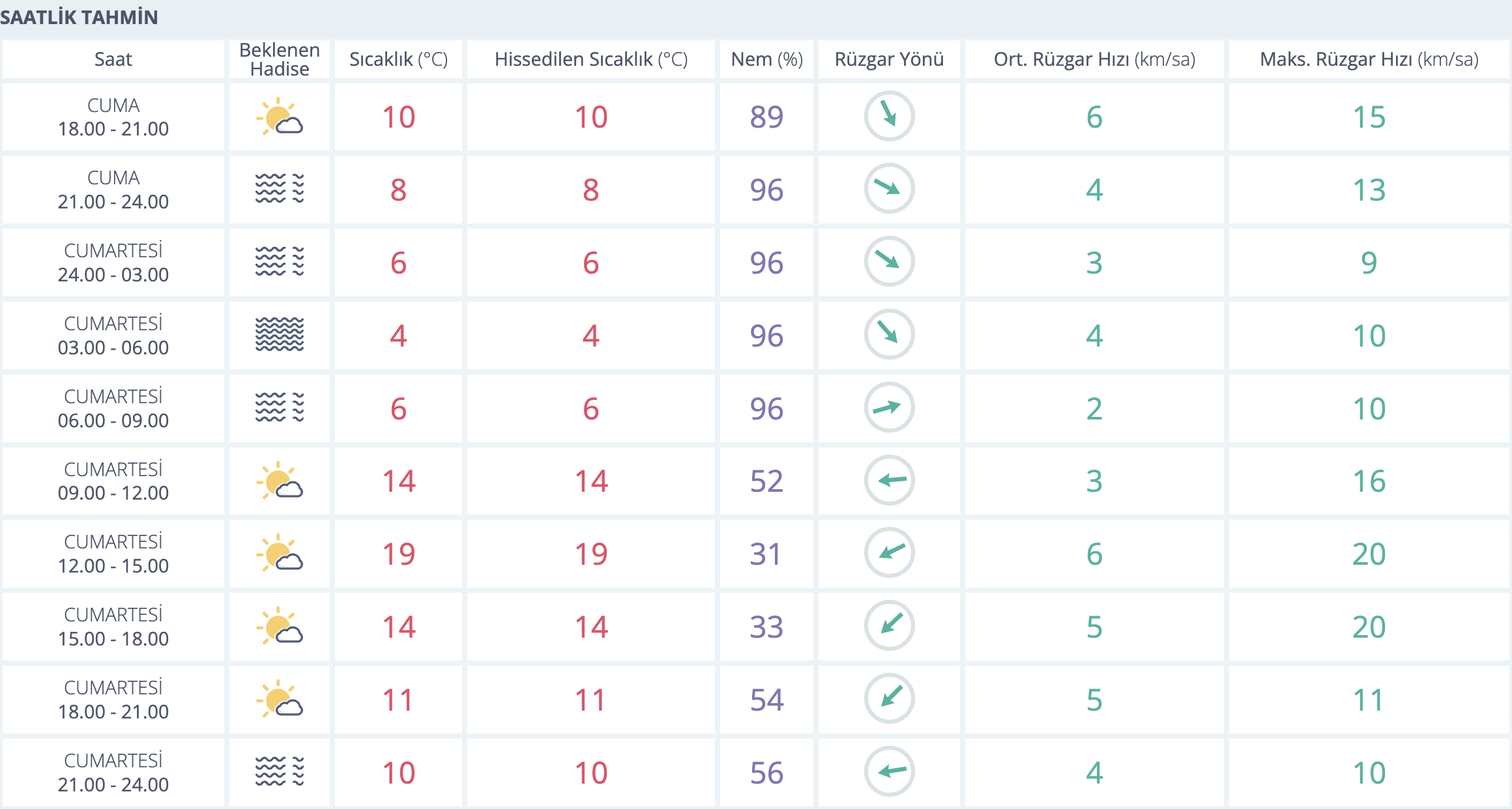Click the SAATLİK TAHMİN heading

point(79,18)
